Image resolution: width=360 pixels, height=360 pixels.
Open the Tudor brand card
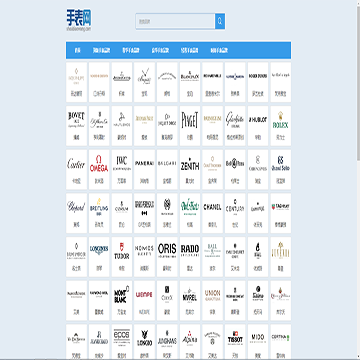[x=122, y=257]
